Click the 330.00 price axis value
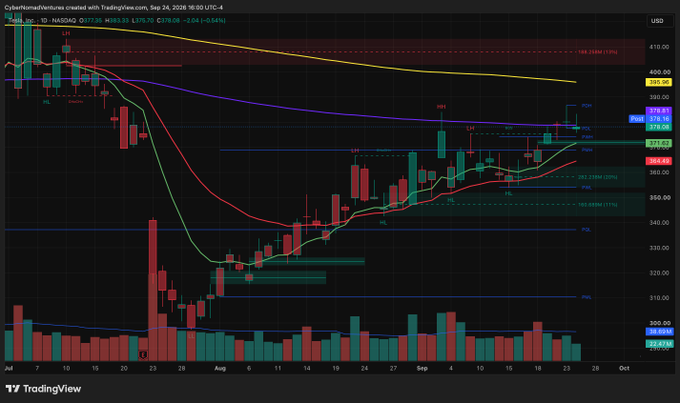This screenshot has height=403, width=680. pyautogui.click(x=659, y=248)
